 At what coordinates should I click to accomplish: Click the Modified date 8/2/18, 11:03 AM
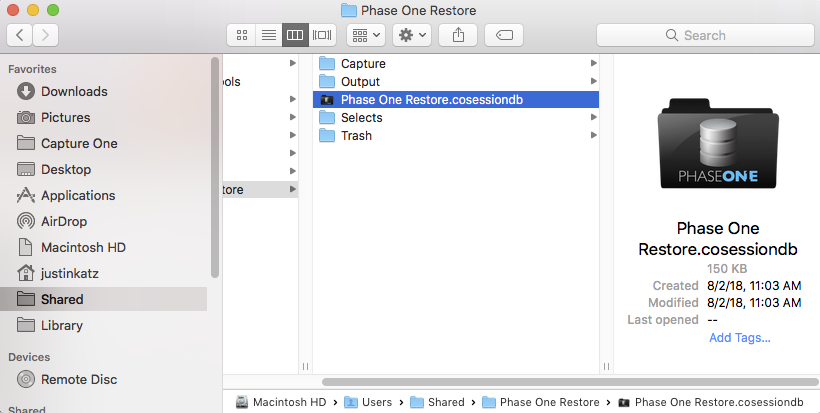tap(754, 303)
